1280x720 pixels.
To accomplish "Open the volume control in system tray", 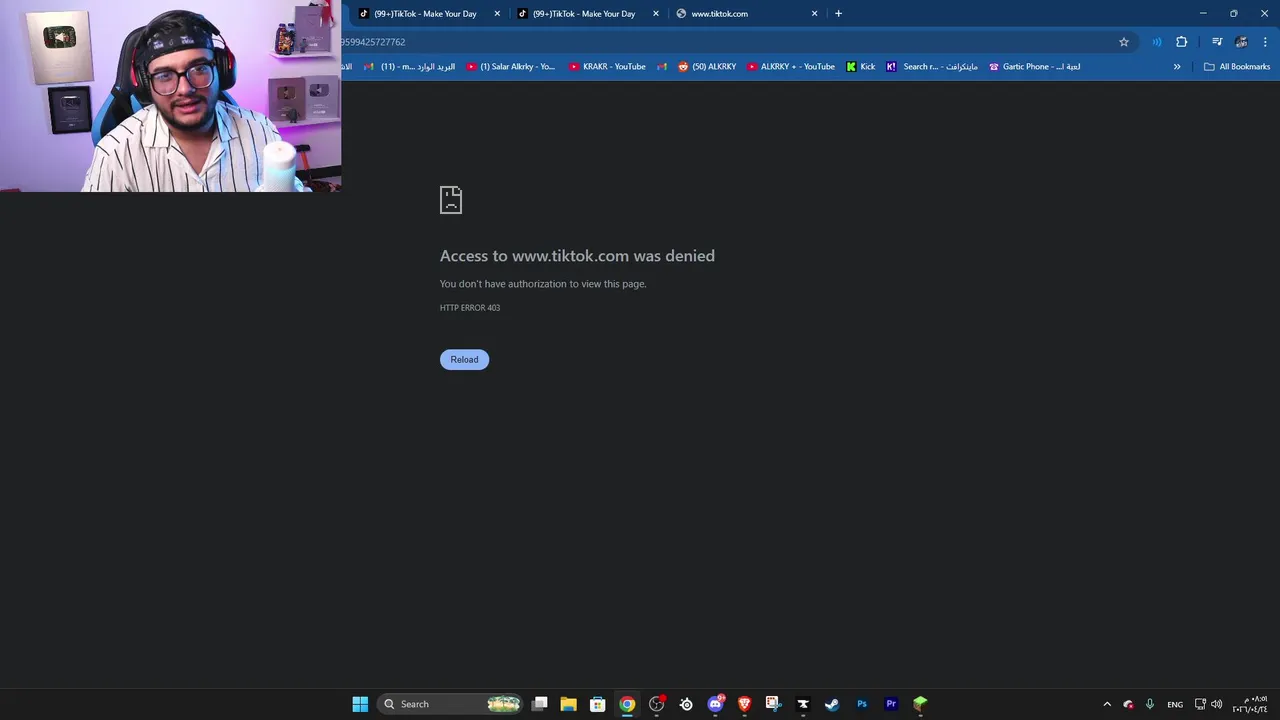I will point(1217,704).
